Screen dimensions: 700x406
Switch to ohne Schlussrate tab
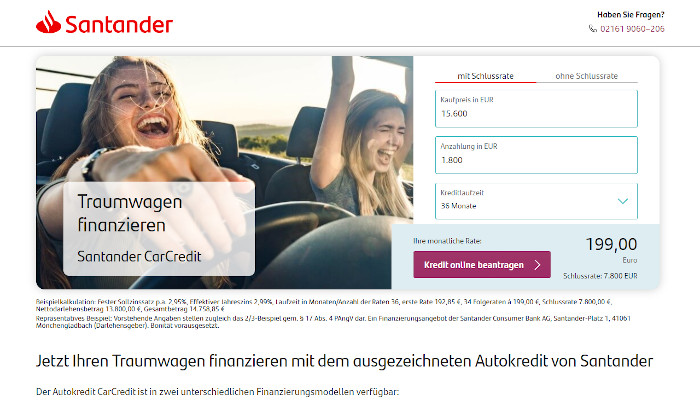[587, 76]
